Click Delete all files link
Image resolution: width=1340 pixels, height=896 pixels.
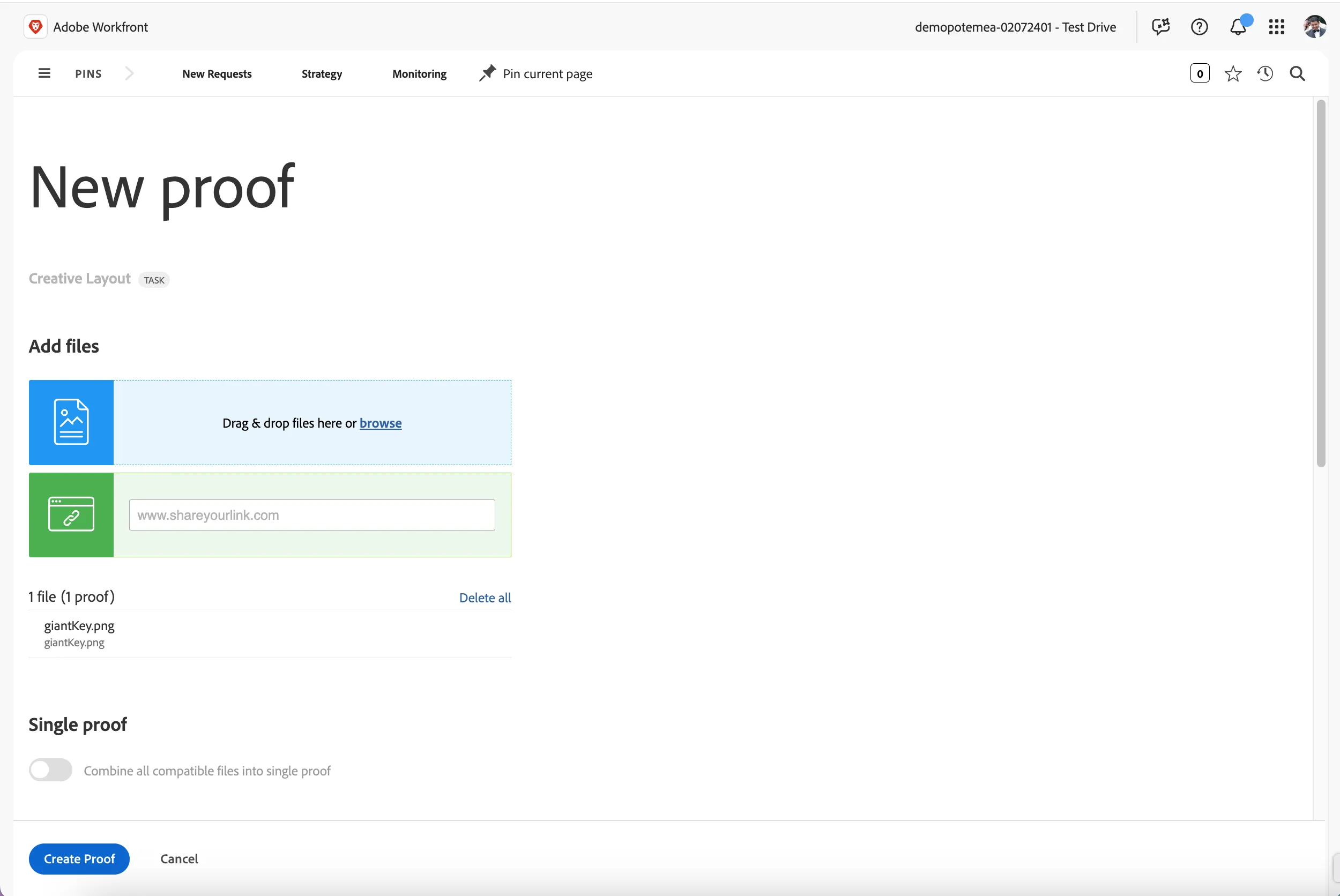click(485, 597)
